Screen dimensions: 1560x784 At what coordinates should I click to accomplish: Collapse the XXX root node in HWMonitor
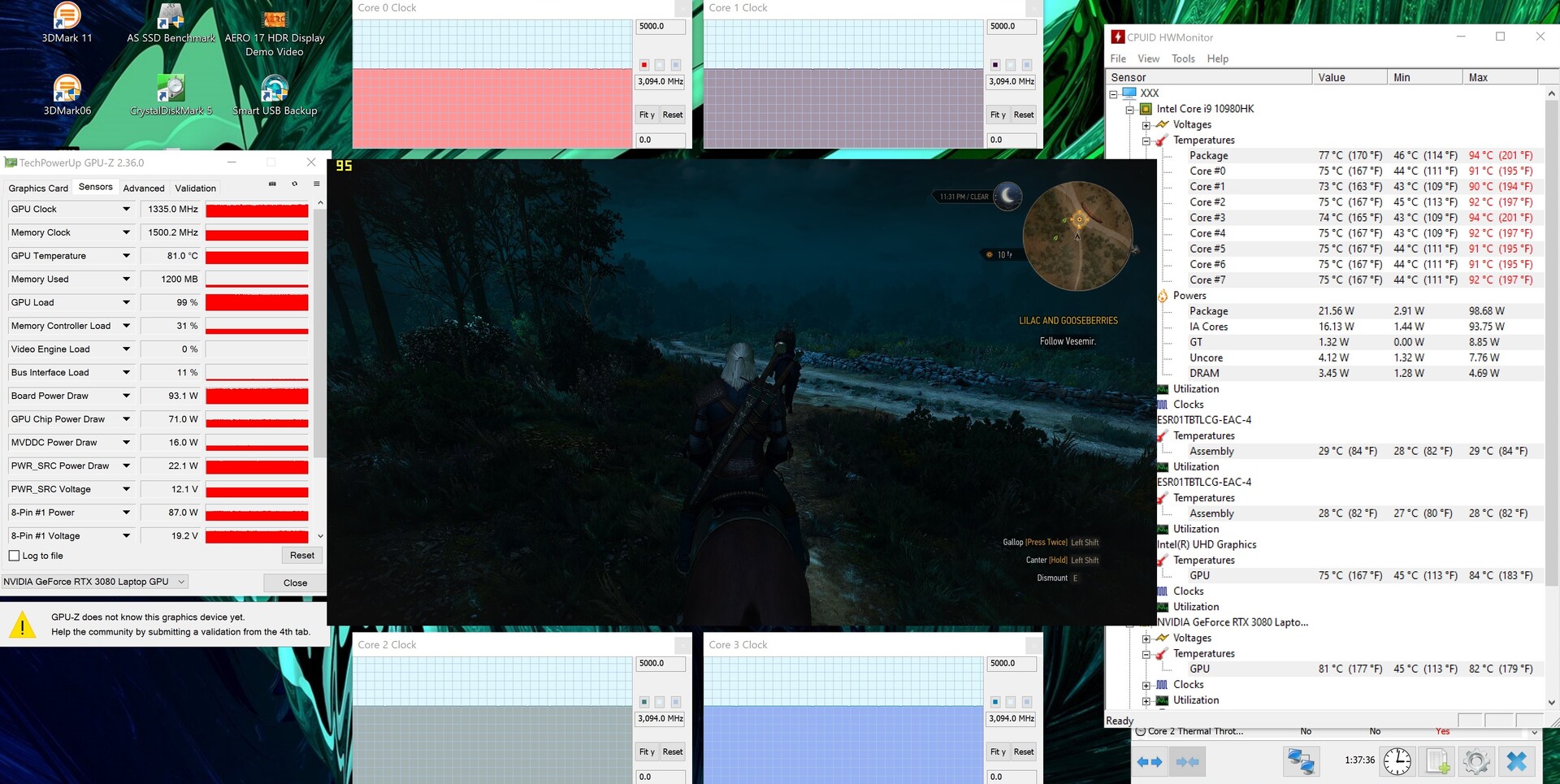coord(1113,93)
